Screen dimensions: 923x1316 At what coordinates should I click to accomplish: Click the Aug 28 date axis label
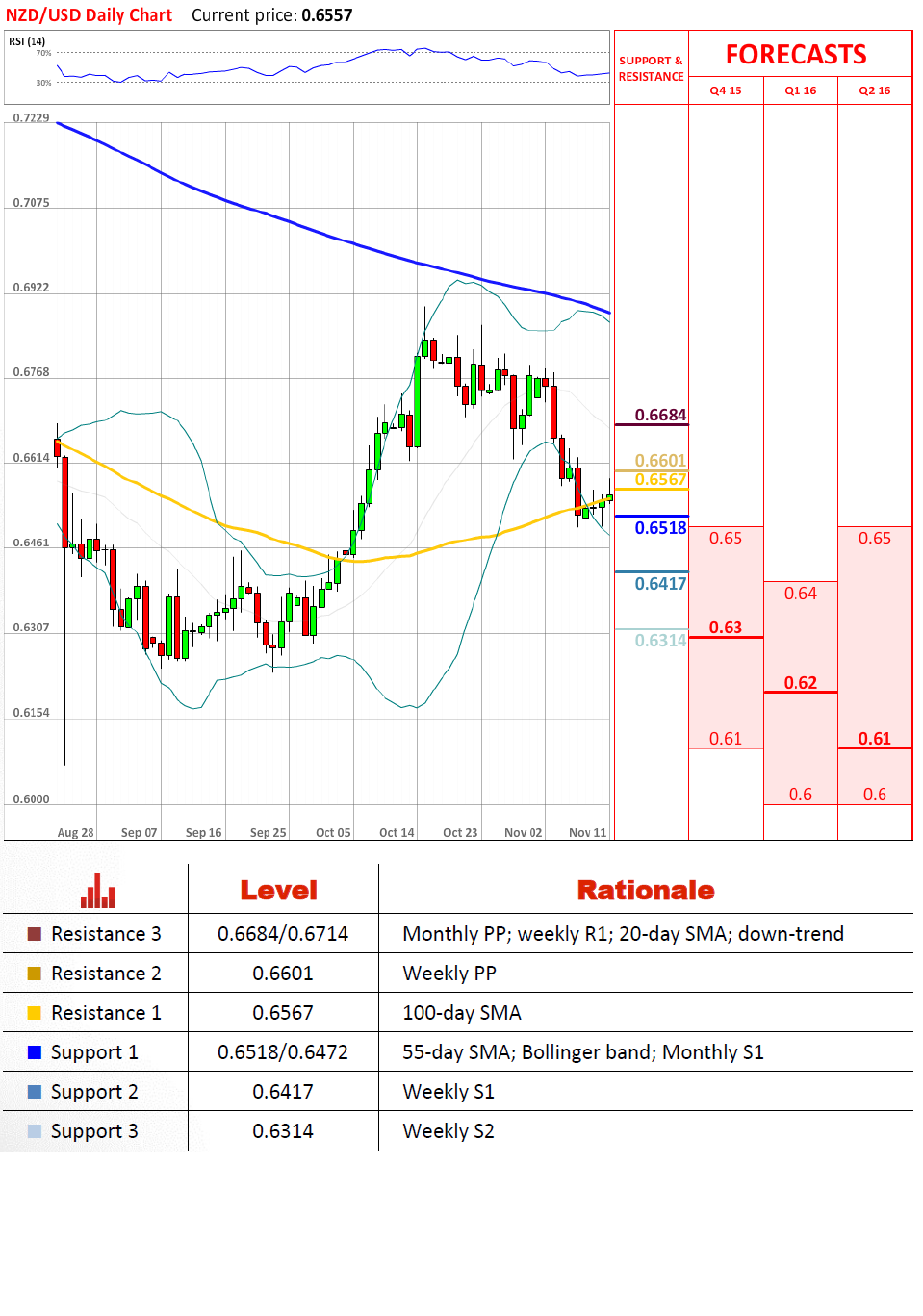pyautogui.click(x=75, y=833)
